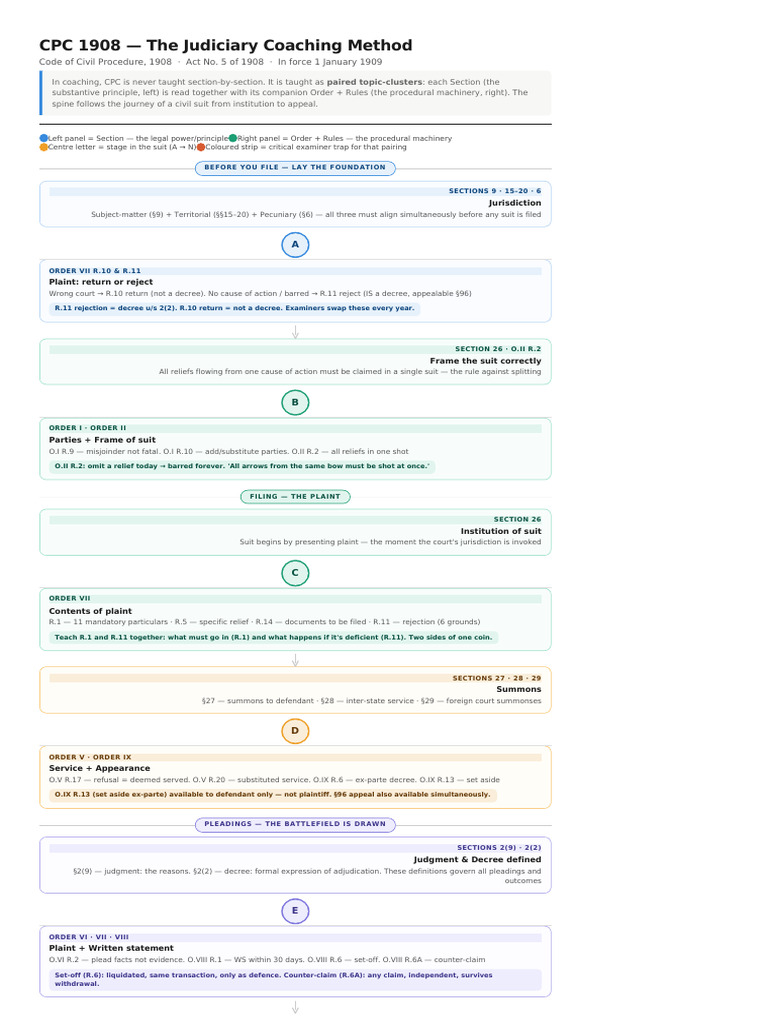768x1024 pixels.
Task: Click the red legend dot for Coloured strip
Action: point(201,147)
